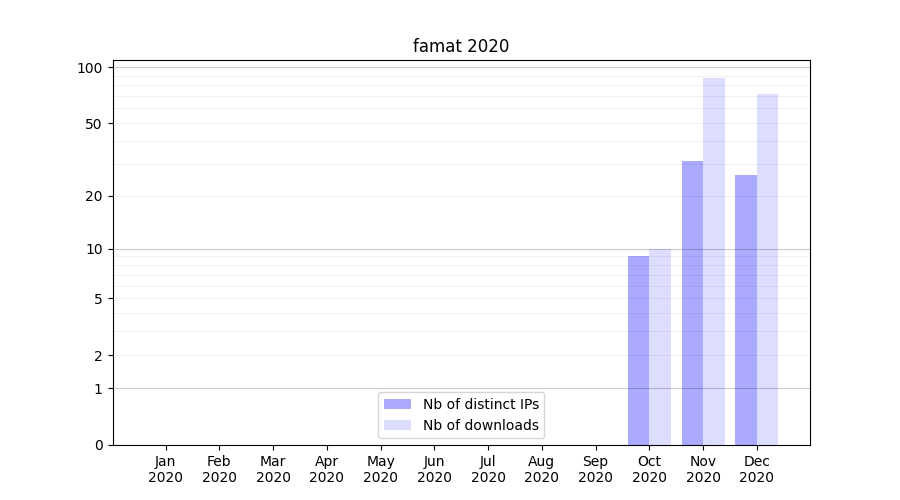Click the October distinct IPs bar
The height and width of the screenshot is (500, 900).
638,350
